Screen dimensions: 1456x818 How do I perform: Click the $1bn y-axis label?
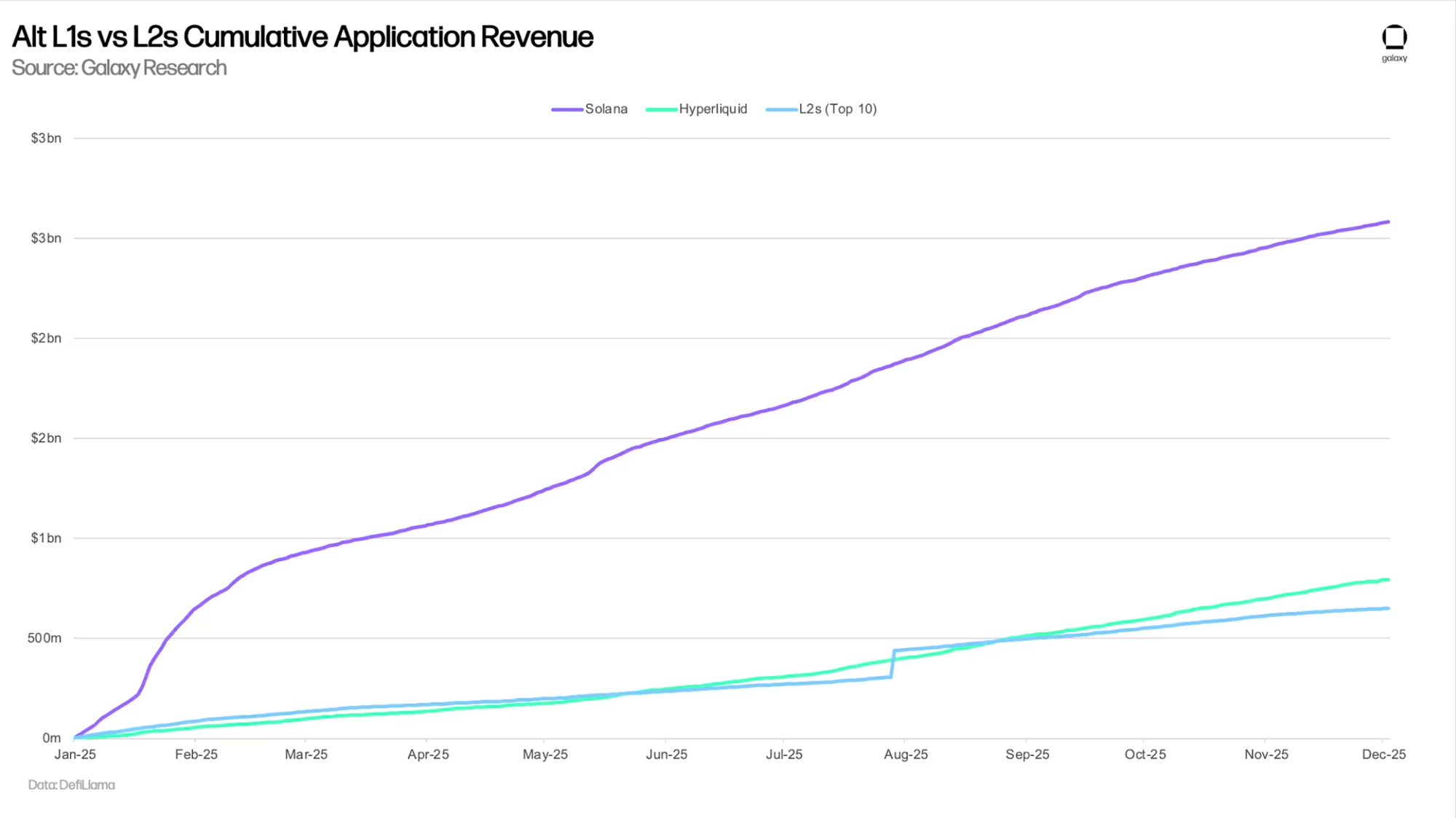pos(46,538)
